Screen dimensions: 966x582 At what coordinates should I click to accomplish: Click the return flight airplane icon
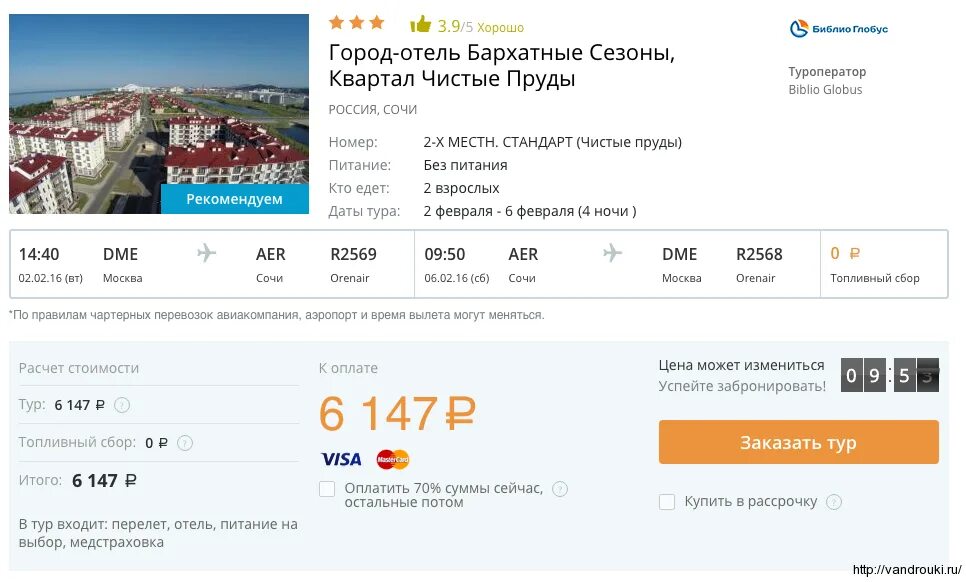tap(613, 254)
